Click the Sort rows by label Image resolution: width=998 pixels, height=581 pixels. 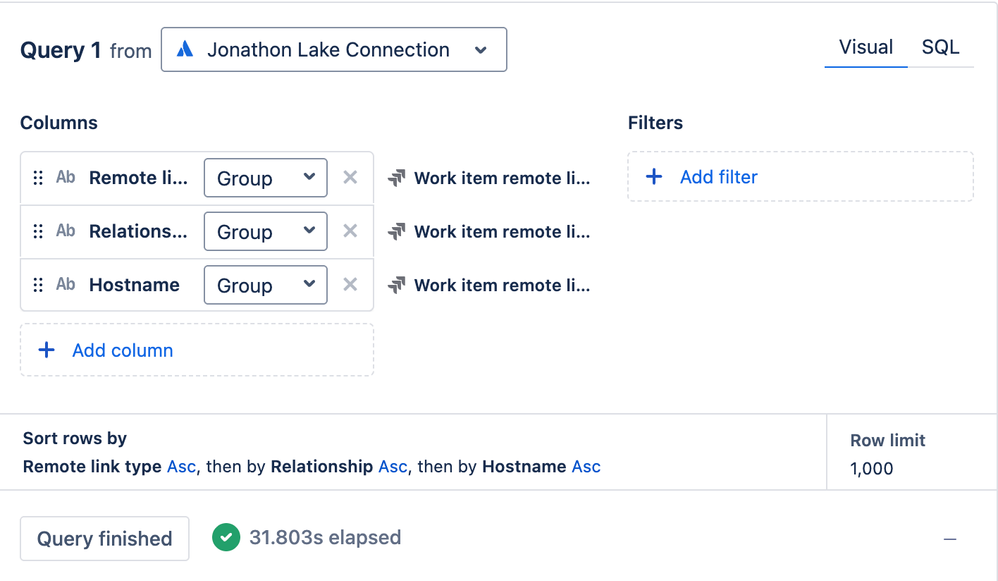coord(74,438)
